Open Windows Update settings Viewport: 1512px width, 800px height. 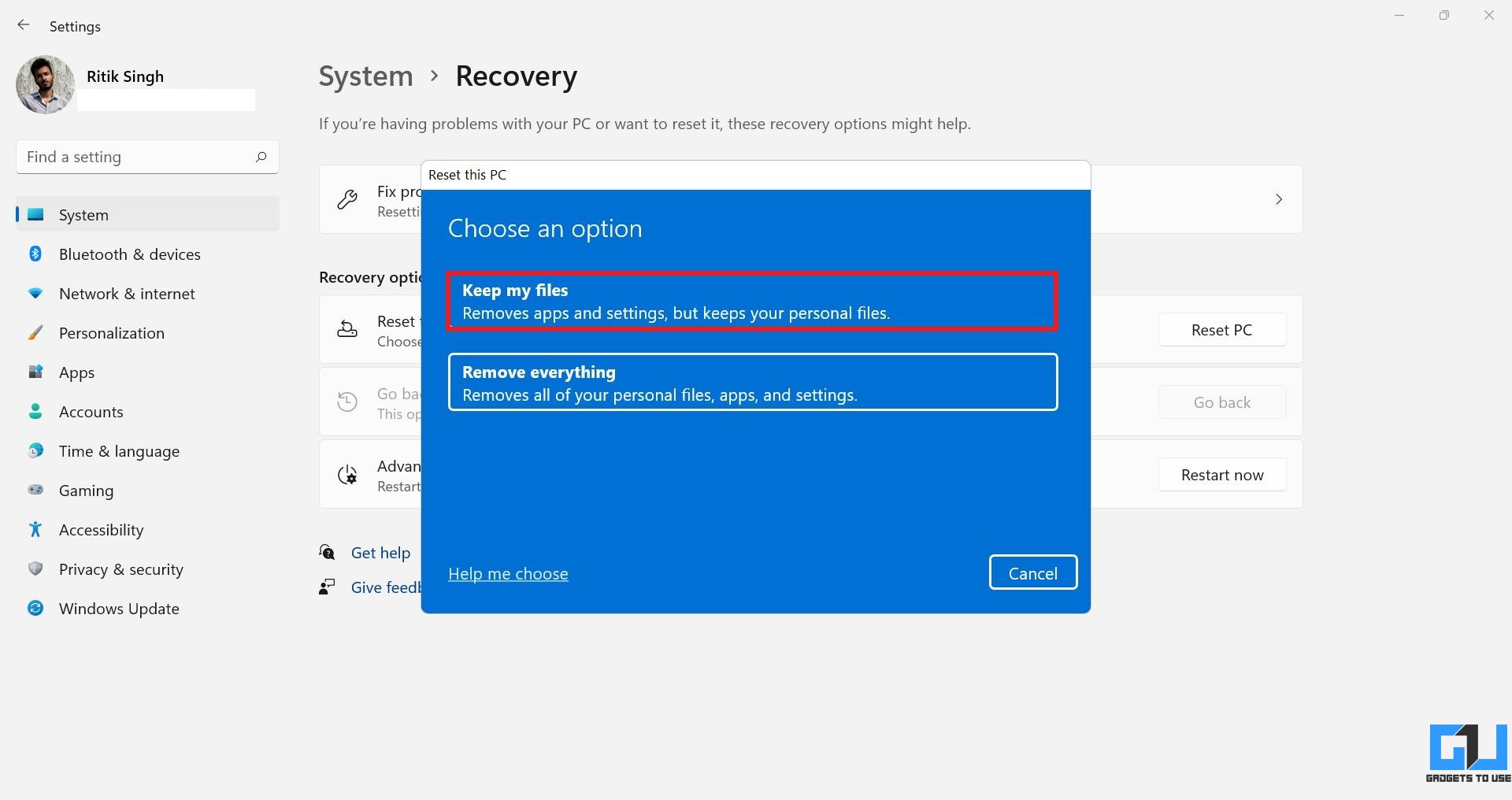tap(147, 608)
